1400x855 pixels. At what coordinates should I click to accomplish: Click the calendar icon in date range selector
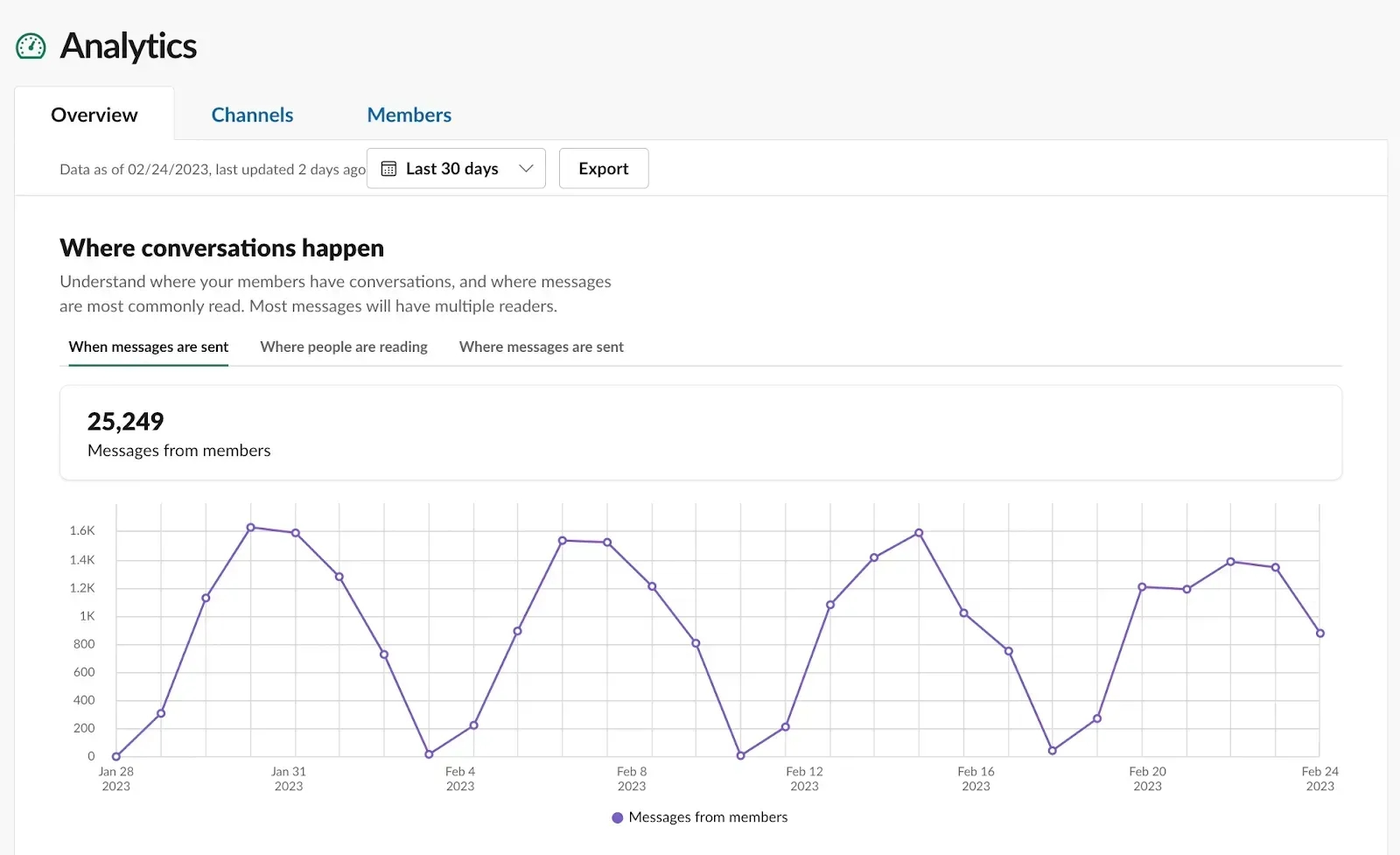(388, 169)
